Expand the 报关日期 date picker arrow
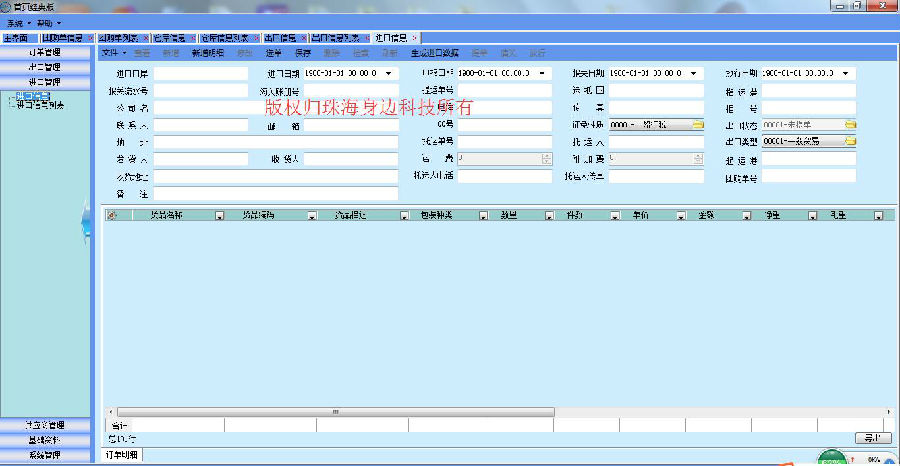Image resolution: width=900 pixels, height=466 pixels. point(693,74)
